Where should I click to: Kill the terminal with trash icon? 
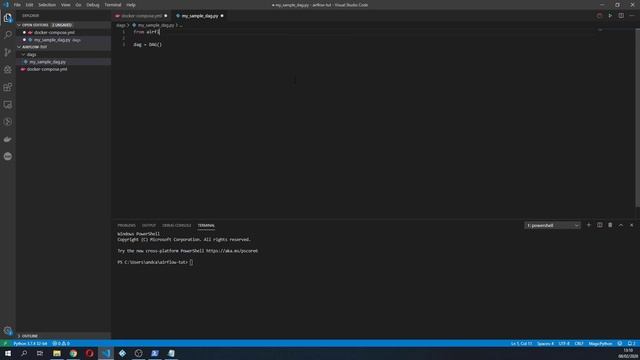610,225
